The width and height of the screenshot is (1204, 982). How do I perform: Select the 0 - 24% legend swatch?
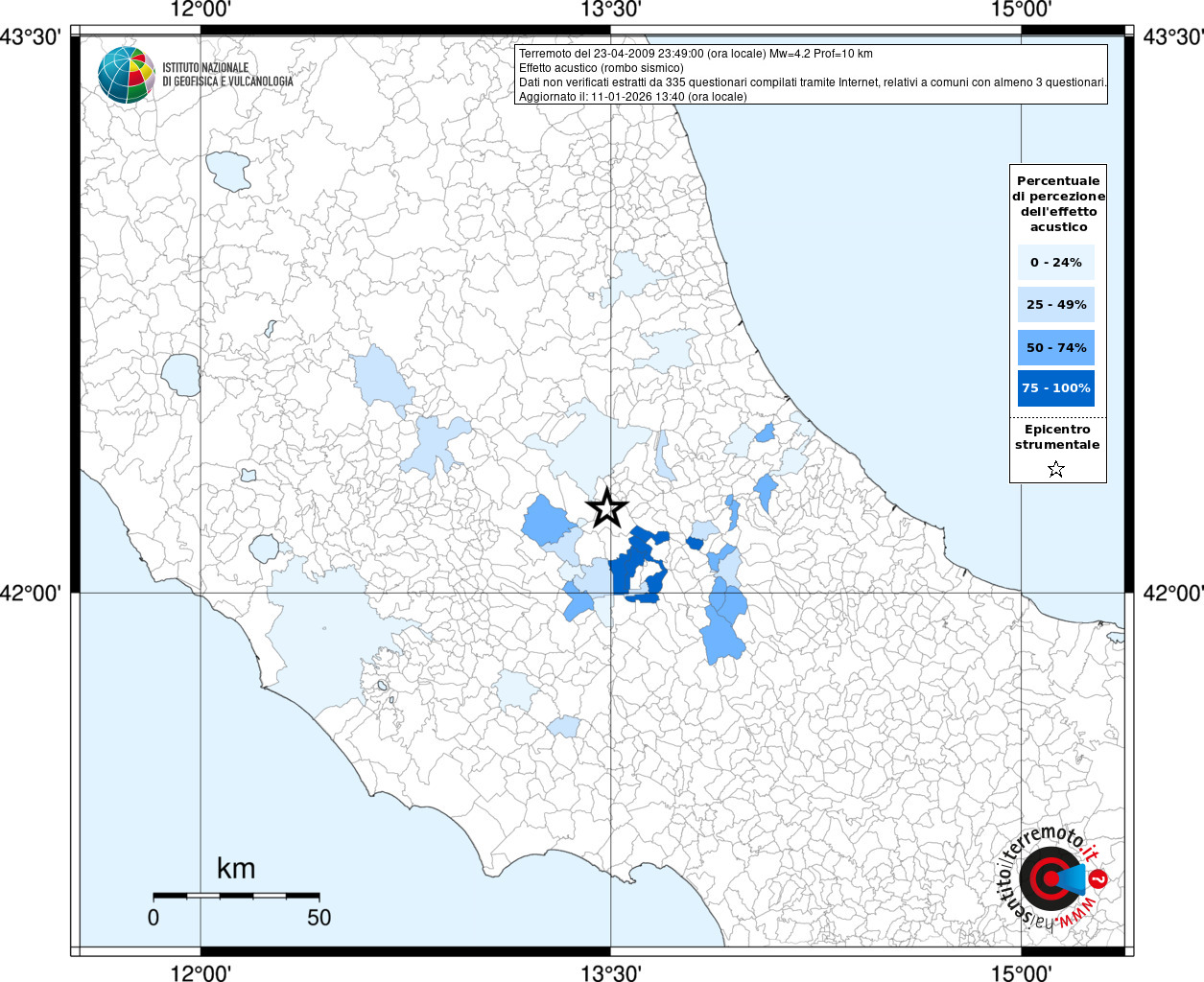[x=1056, y=262]
